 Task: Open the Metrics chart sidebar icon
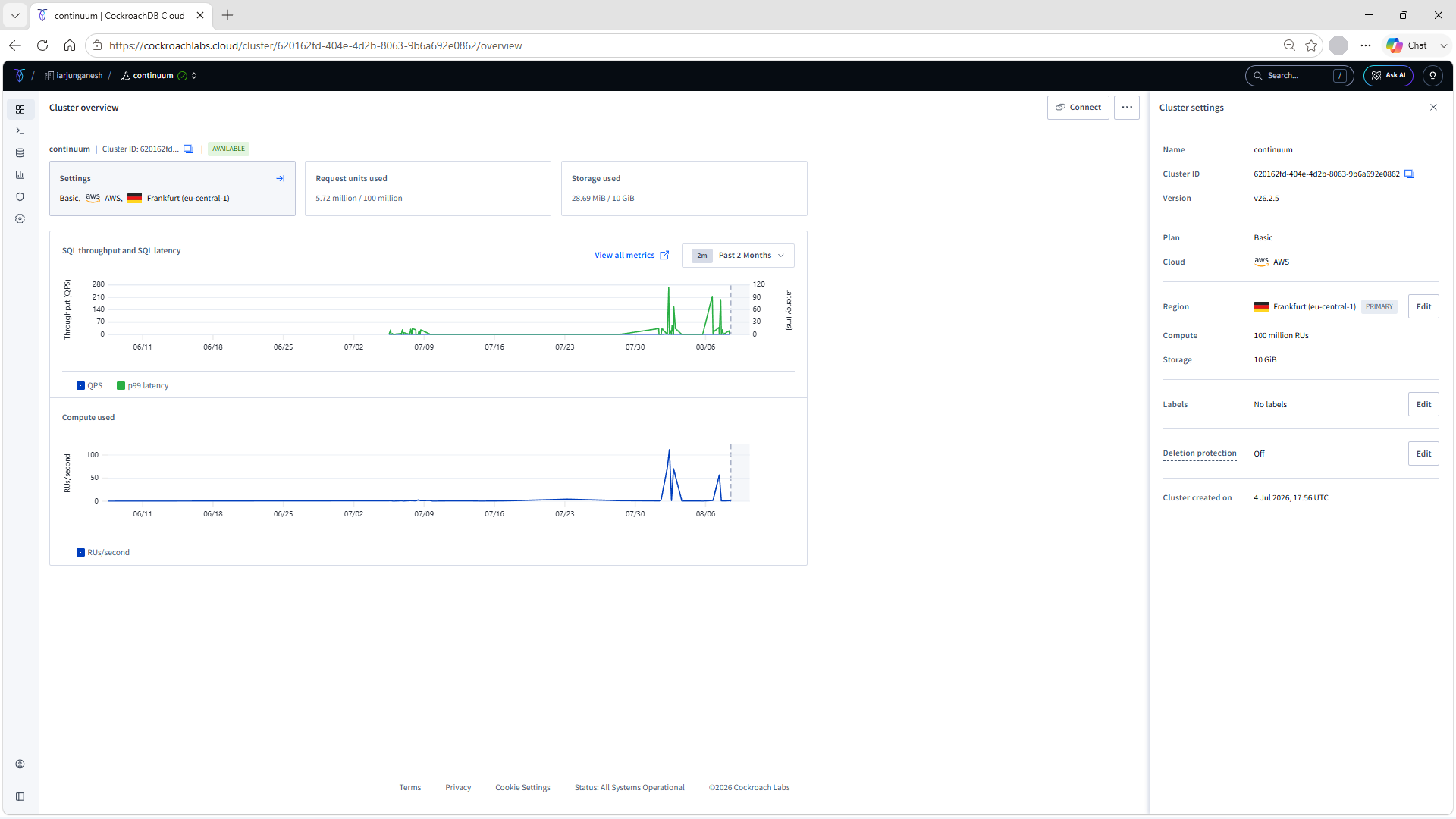click(20, 175)
